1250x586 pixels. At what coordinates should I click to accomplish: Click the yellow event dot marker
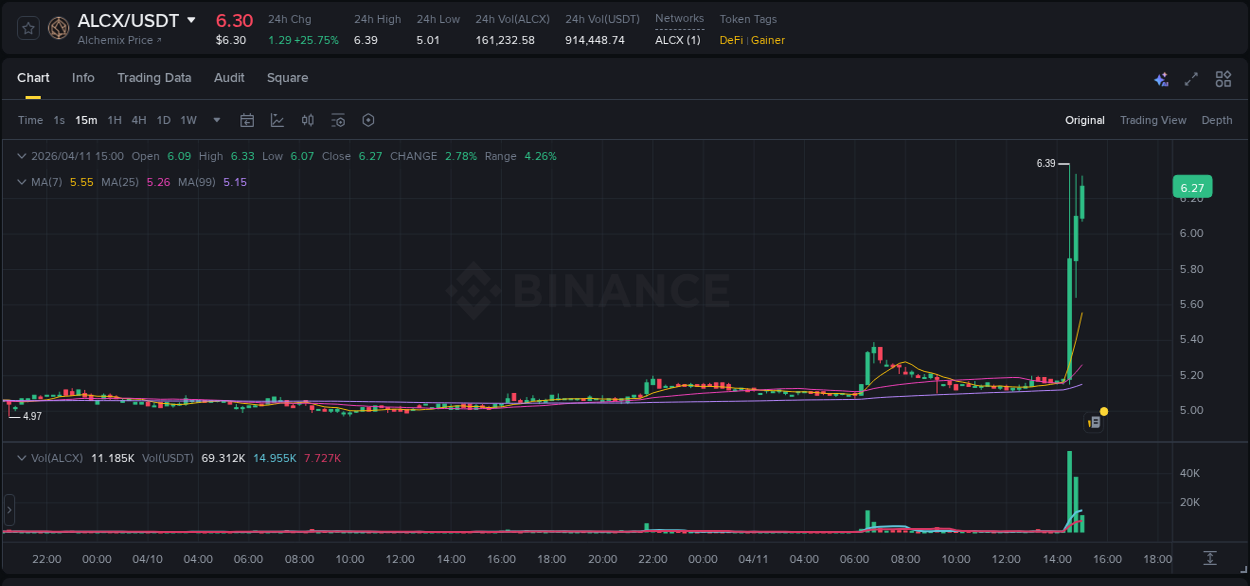pyautogui.click(x=1103, y=411)
